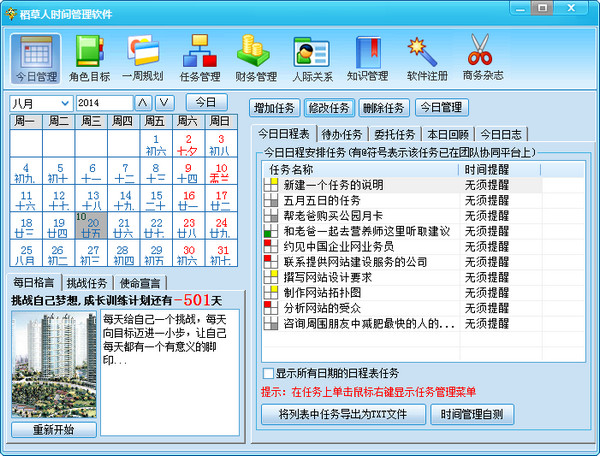Decrease the year with the down arrow
600x456 pixels.
165,103
